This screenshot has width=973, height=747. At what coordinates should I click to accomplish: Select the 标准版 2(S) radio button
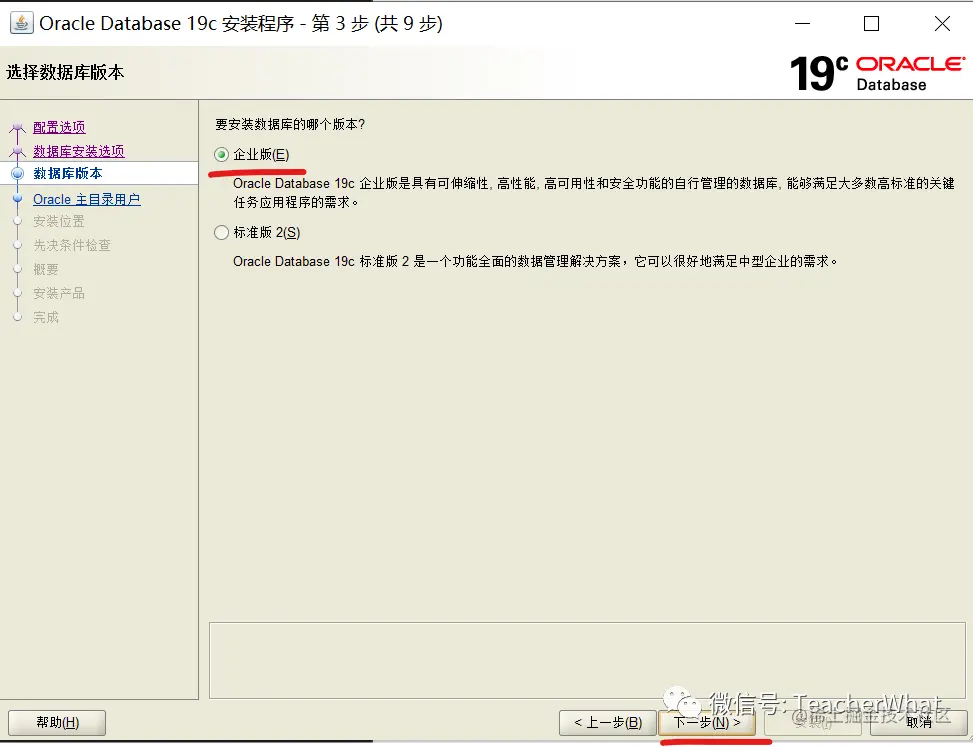pyautogui.click(x=222, y=233)
